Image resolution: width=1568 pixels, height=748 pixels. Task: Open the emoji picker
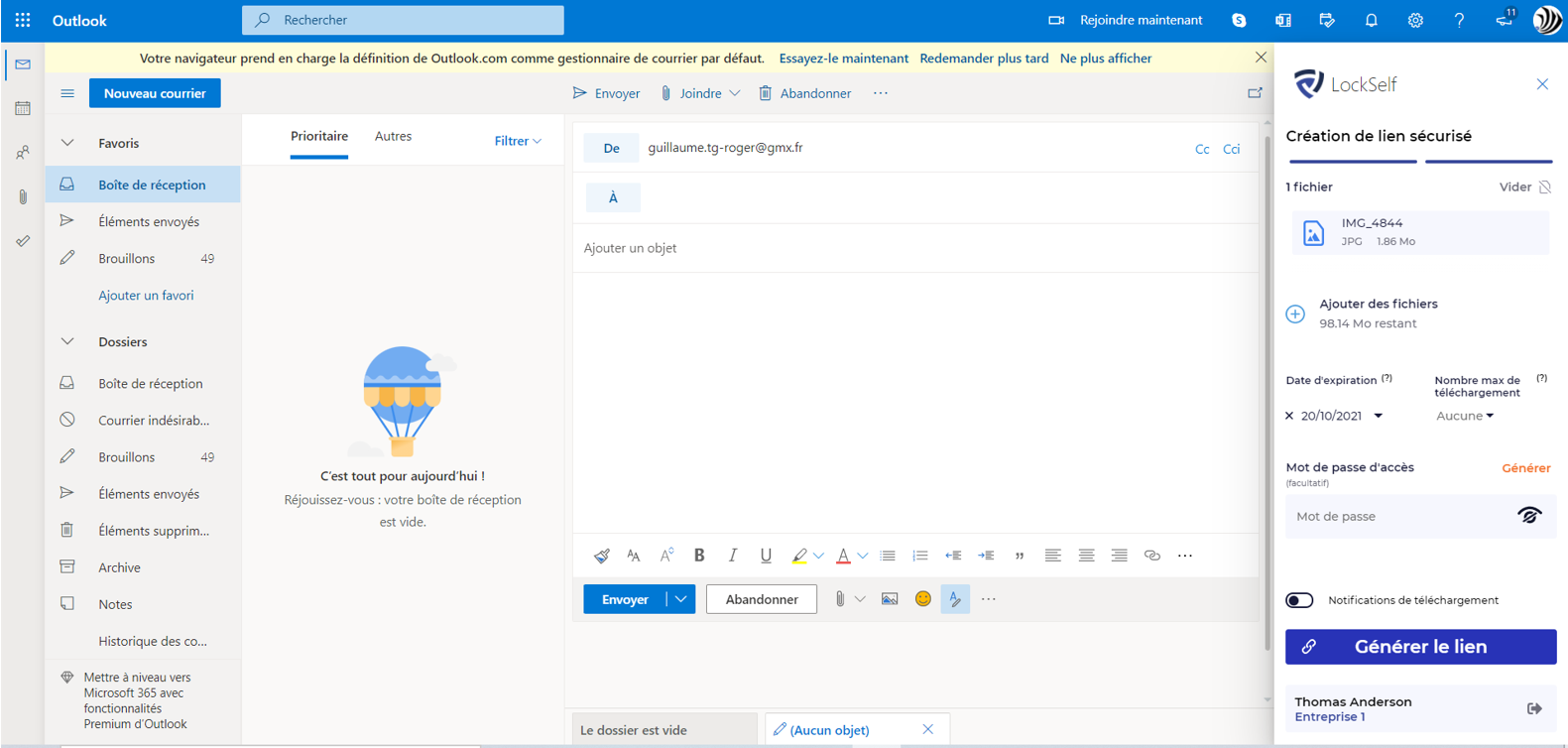(923, 599)
